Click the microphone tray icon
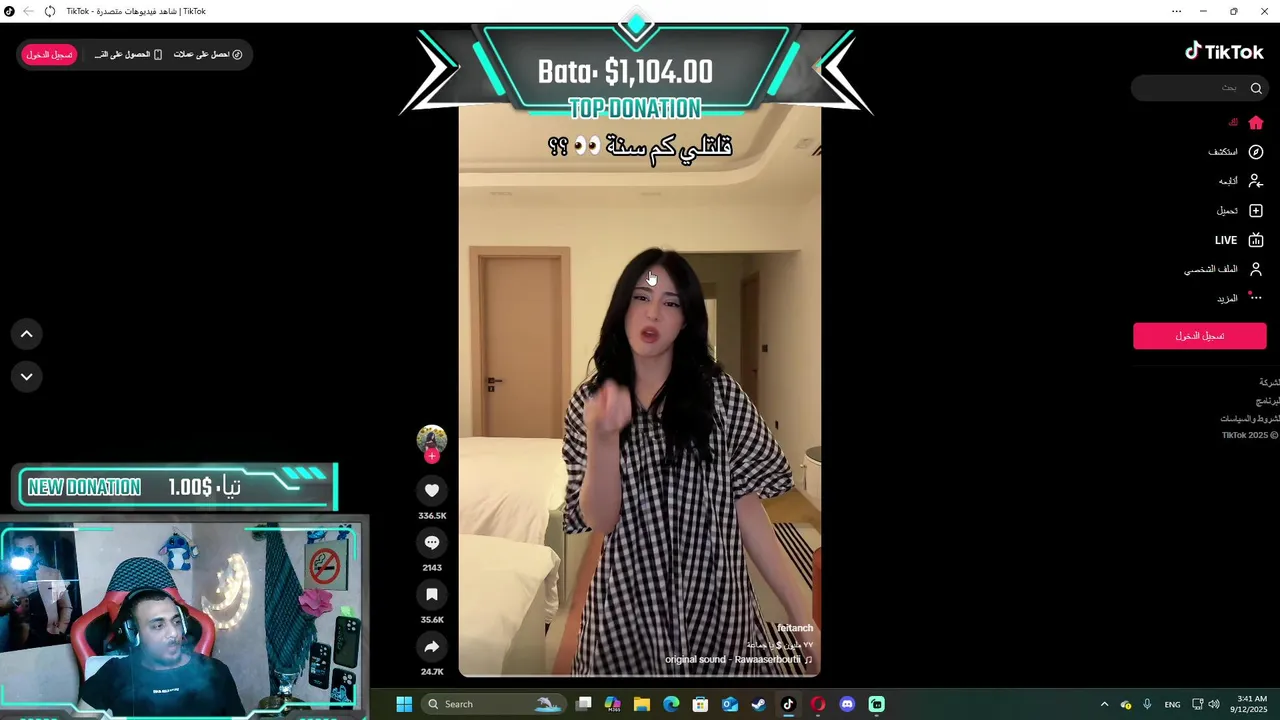The image size is (1280, 720). click(x=1147, y=704)
